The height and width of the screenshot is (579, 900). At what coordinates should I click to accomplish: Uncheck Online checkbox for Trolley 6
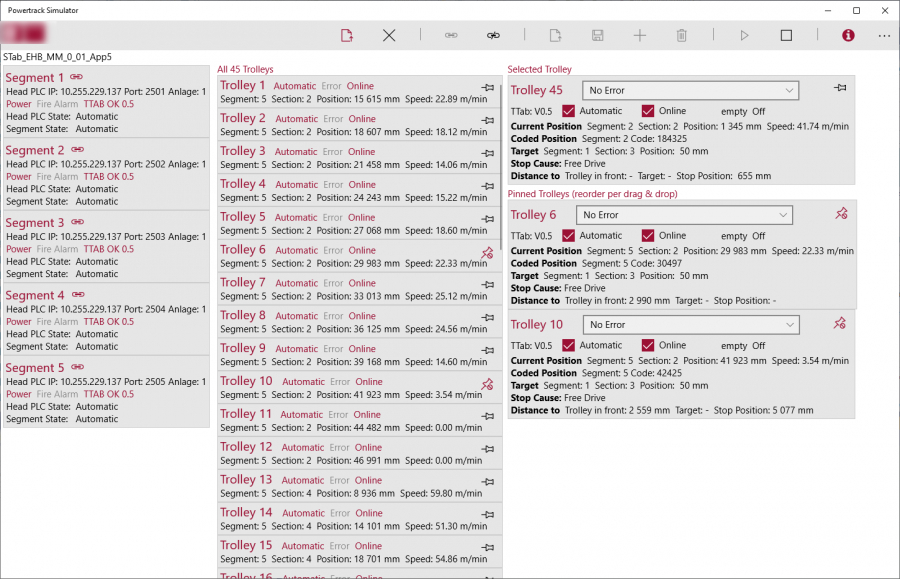[648, 236]
